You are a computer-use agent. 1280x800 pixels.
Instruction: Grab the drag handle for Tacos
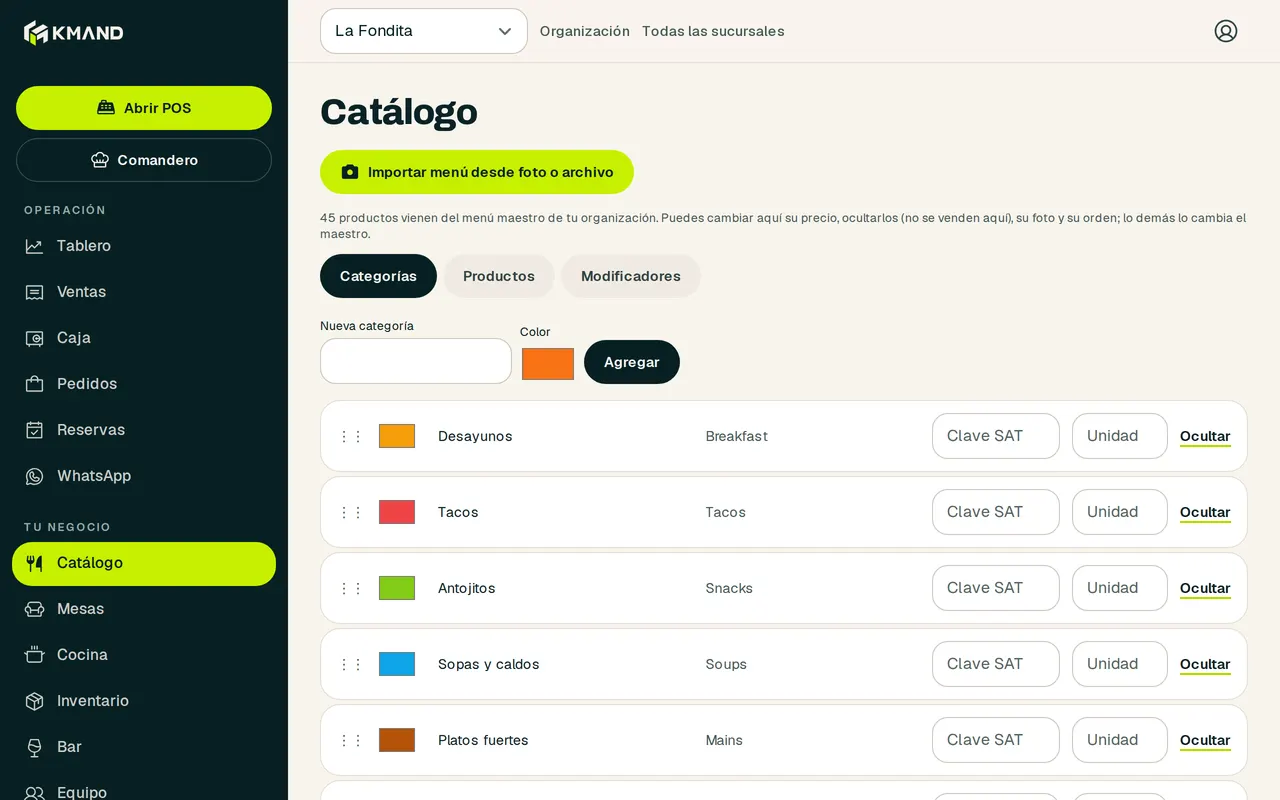[351, 512]
